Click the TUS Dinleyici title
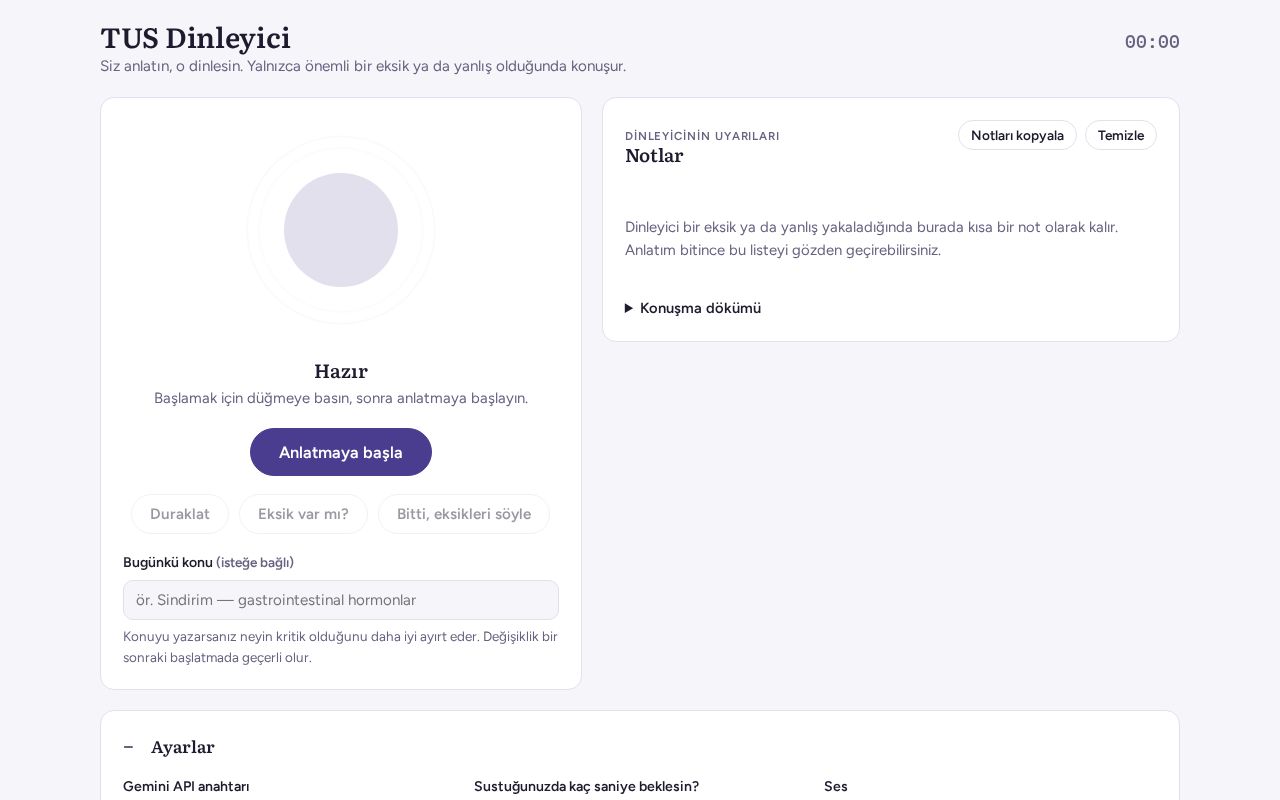1280x800 pixels. point(195,38)
